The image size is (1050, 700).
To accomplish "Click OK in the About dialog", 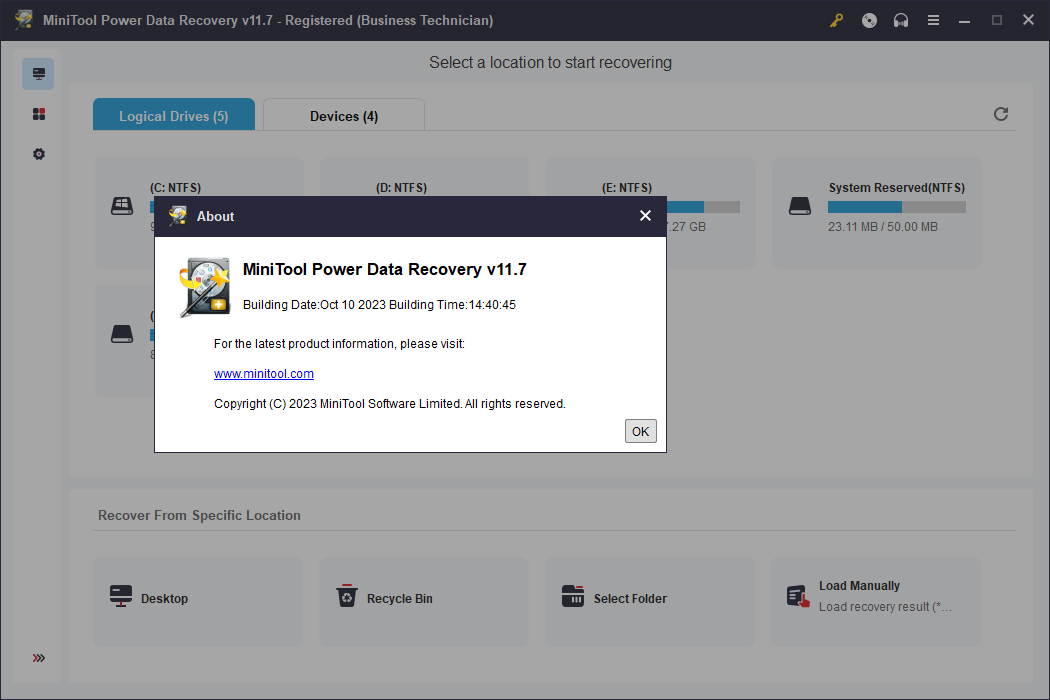I will 640,431.
